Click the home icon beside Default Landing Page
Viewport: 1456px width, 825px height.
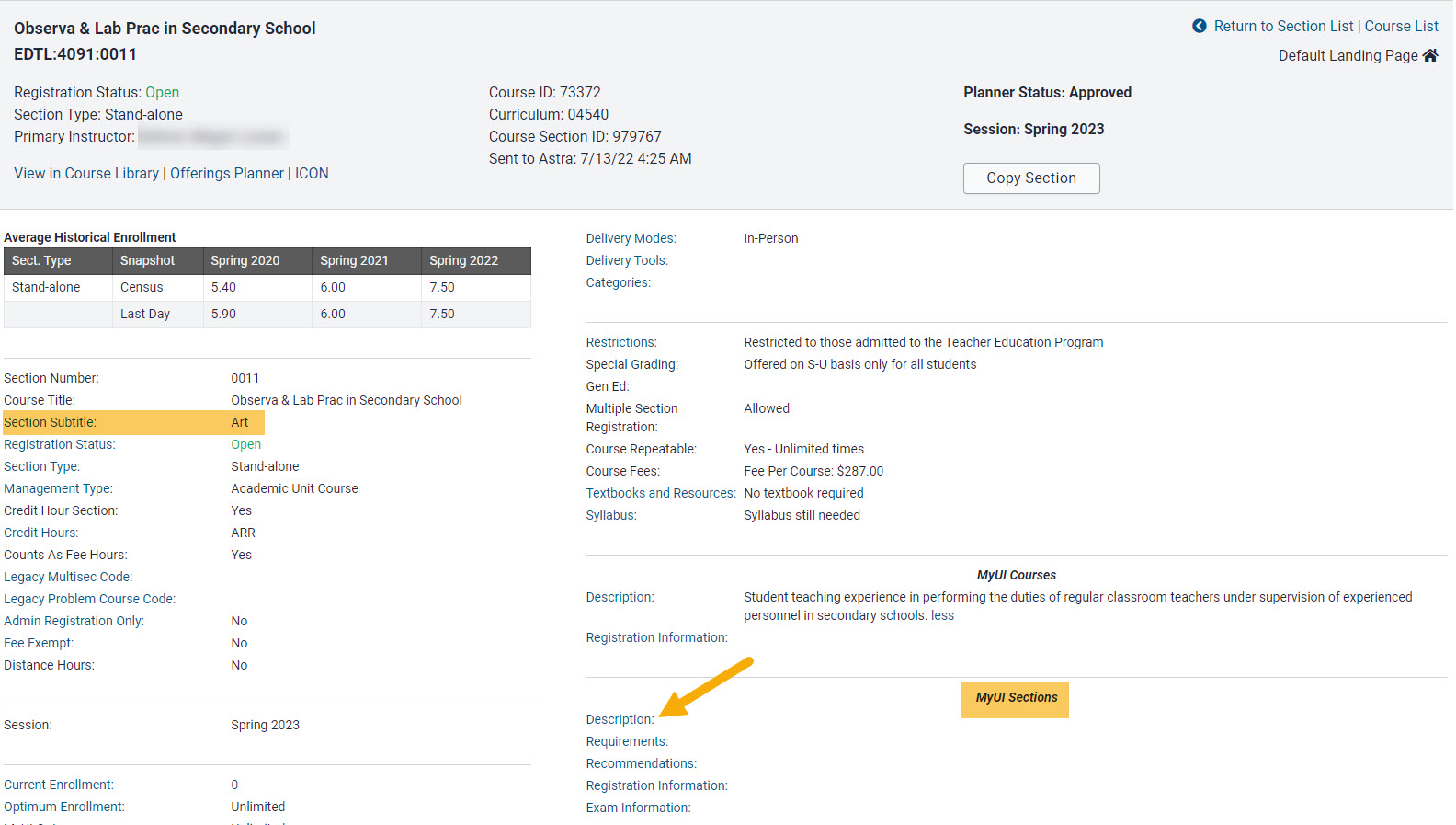[1430, 55]
